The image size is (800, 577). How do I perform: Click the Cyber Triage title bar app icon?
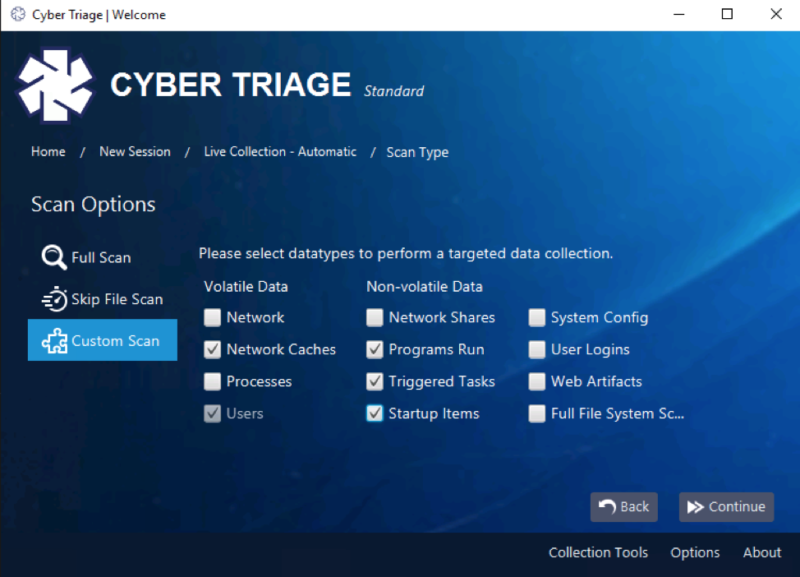(x=18, y=14)
